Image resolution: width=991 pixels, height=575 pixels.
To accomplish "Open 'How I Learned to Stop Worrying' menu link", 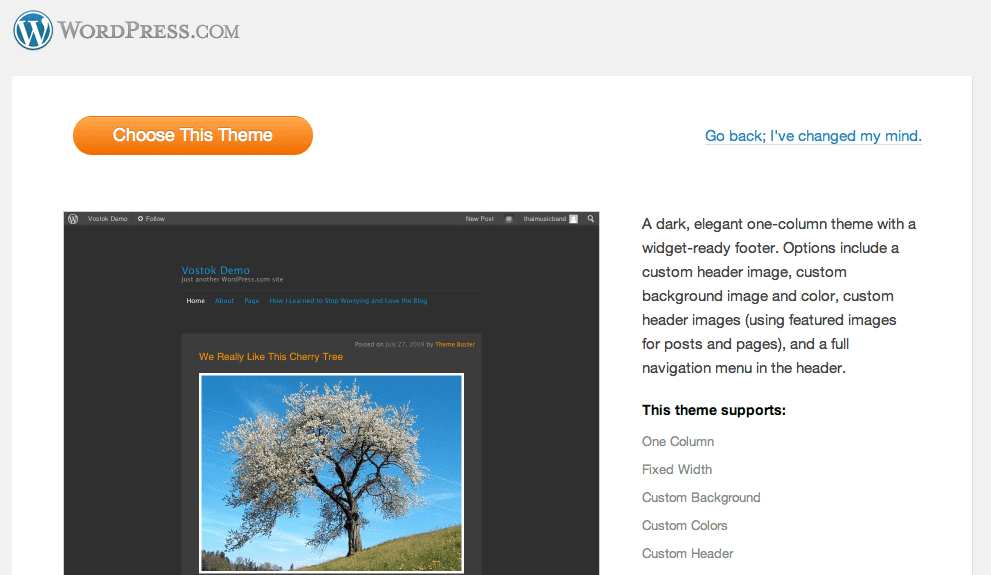I will (x=348, y=301).
